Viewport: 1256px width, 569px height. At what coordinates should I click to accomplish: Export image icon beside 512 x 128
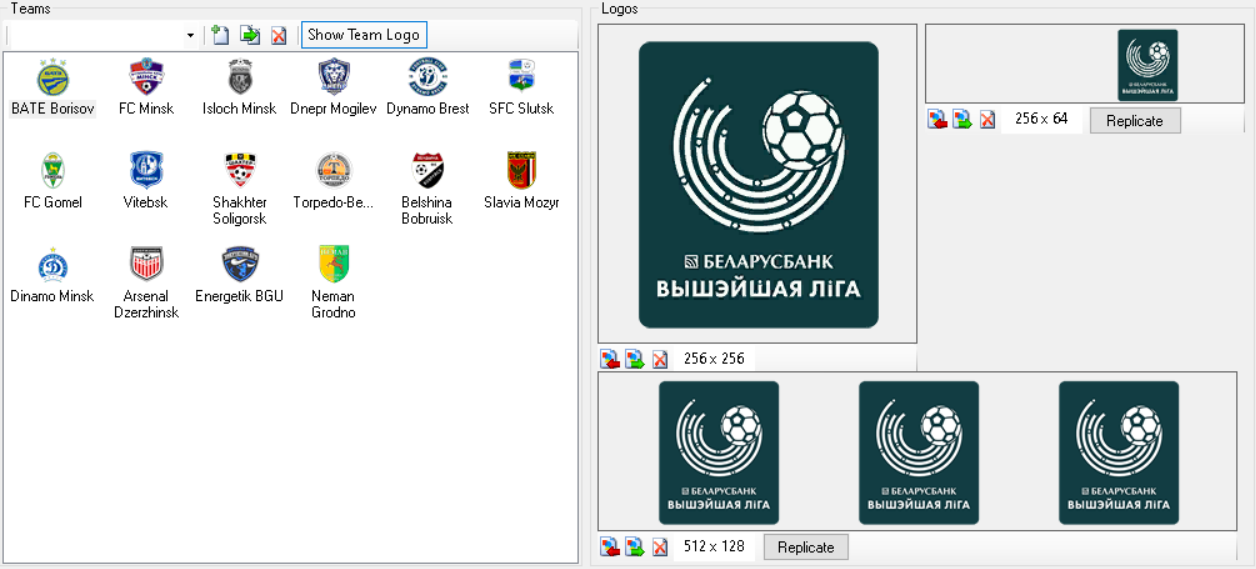tap(635, 547)
